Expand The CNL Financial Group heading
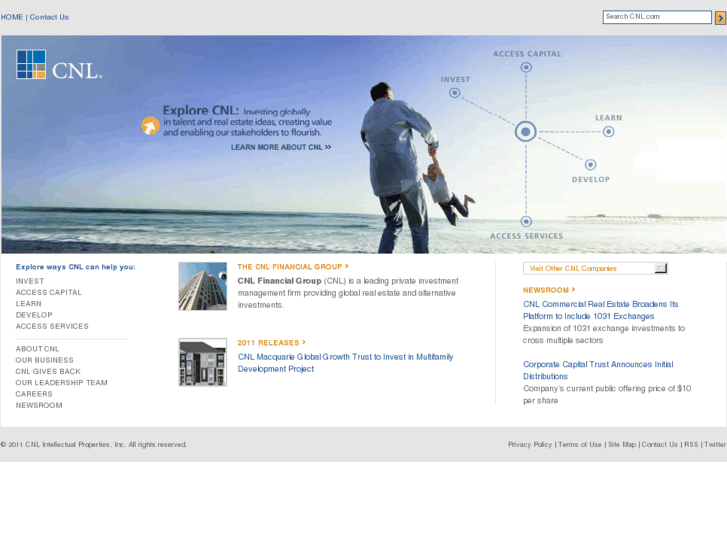Screen dimensions: 727x545 (293, 267)
